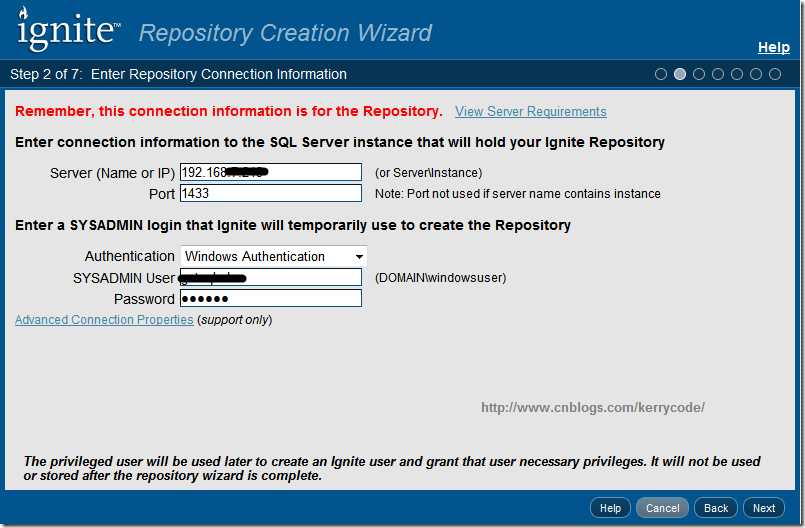Image resolution: width=805 pixels, height=528 pixels.
Task: Click the SYSADMIN User input field
Action: coord(271,277)
